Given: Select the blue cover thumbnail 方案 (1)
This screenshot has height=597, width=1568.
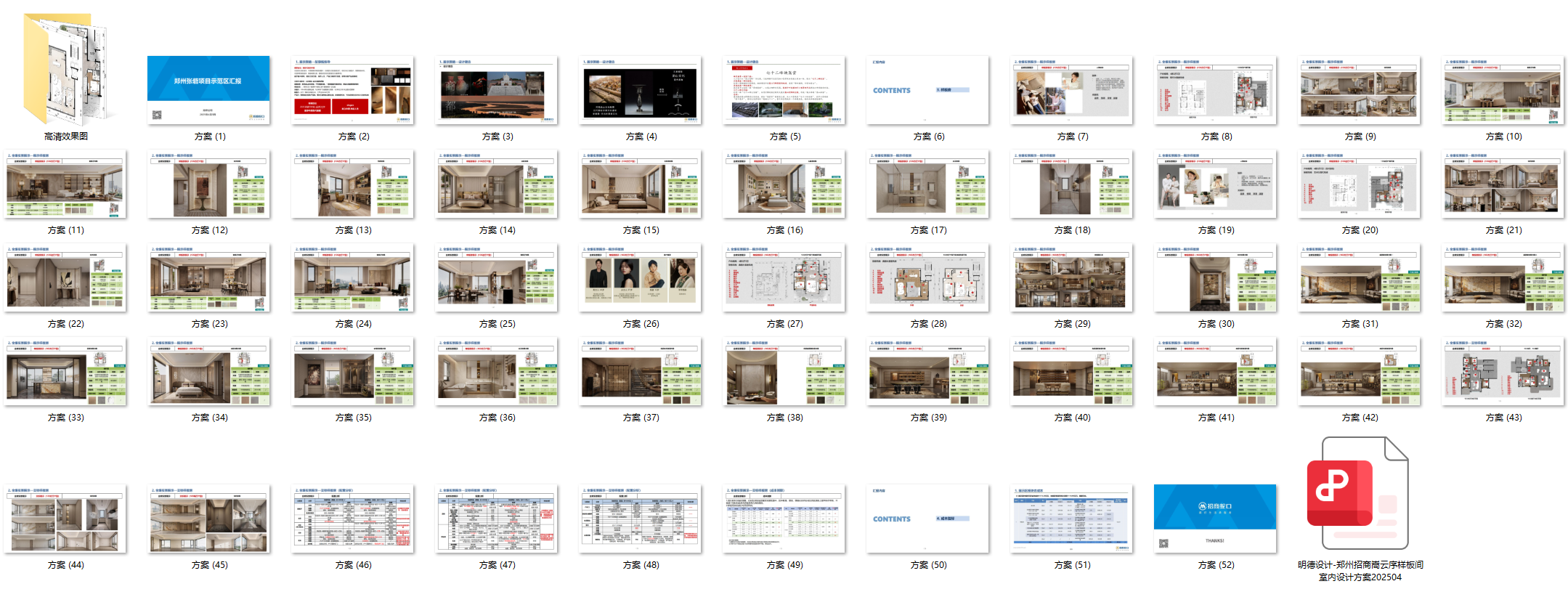Looking at the screenshot, I should tap(208, 89).
